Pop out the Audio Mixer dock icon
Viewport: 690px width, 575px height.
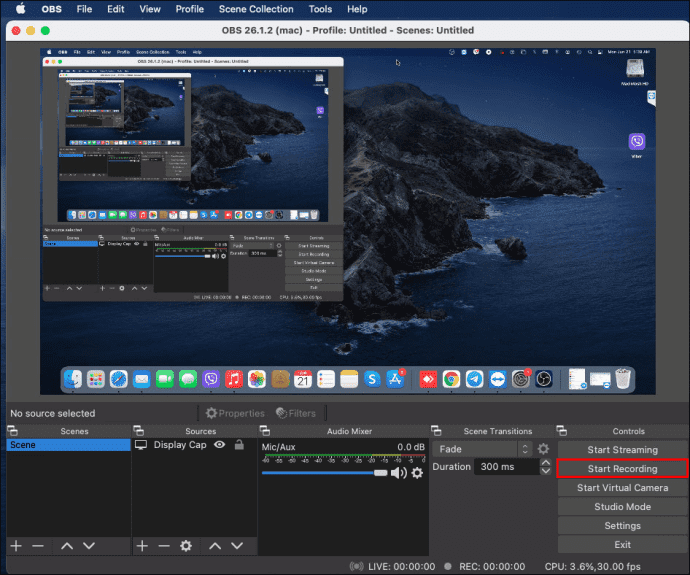click(265, 431)
